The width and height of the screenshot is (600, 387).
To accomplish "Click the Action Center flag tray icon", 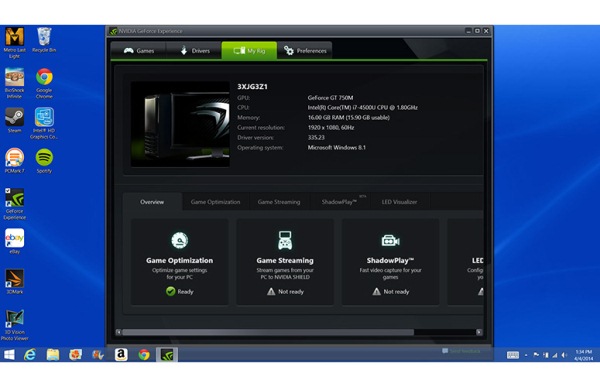I will pos(536,355).
